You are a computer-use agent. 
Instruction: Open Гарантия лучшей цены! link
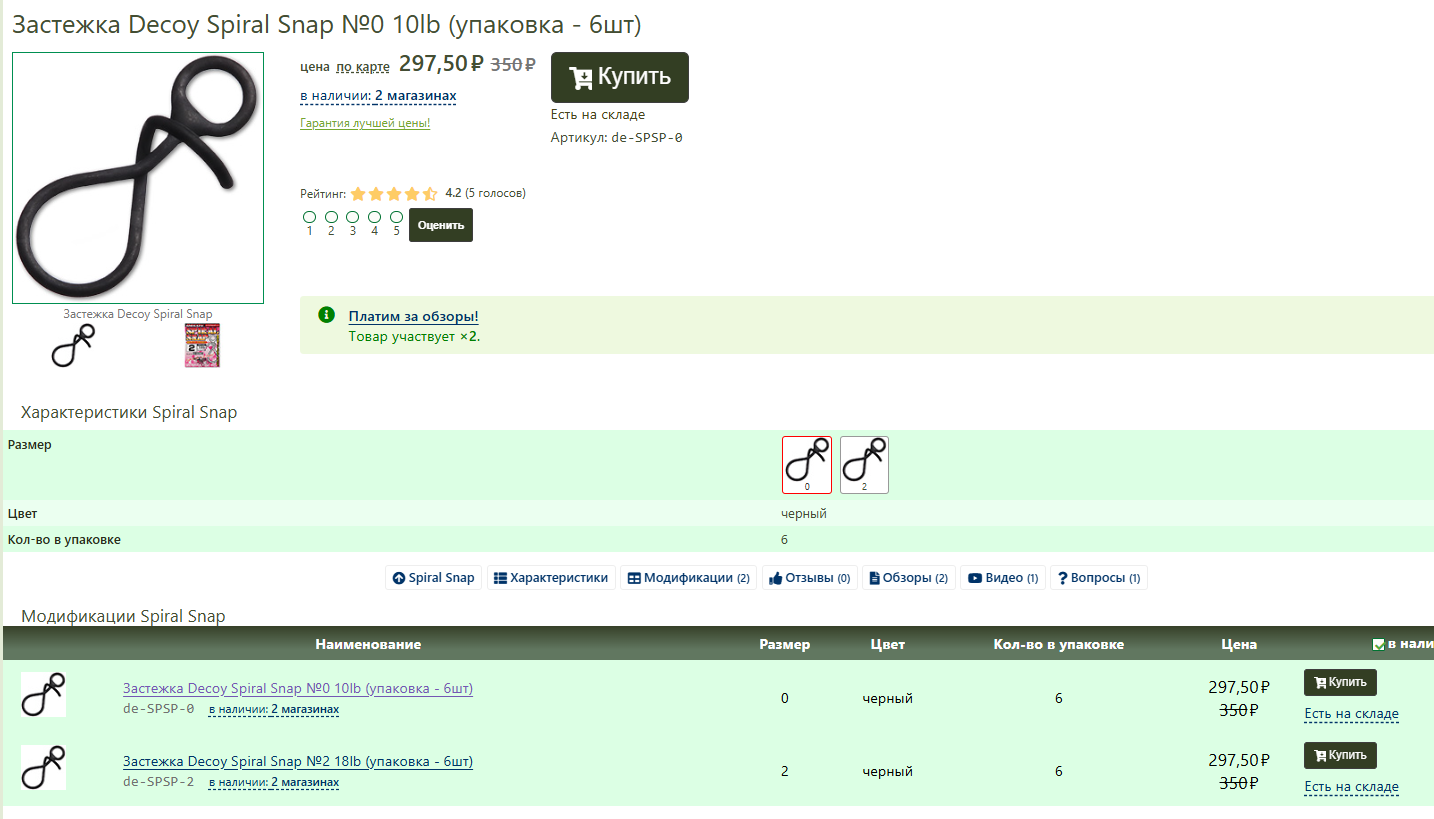[365, 123]
